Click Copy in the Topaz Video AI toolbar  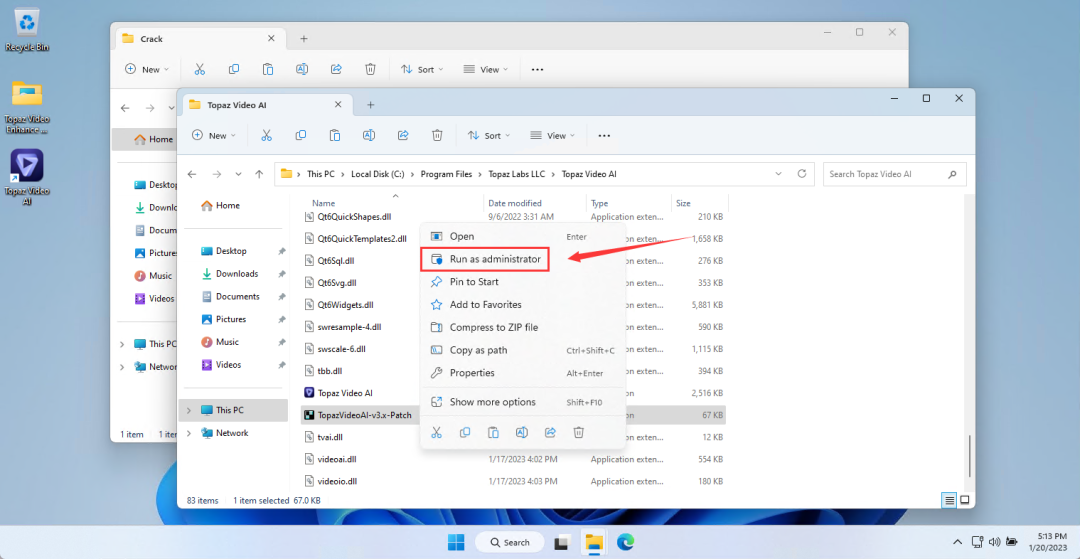(300, 136)
